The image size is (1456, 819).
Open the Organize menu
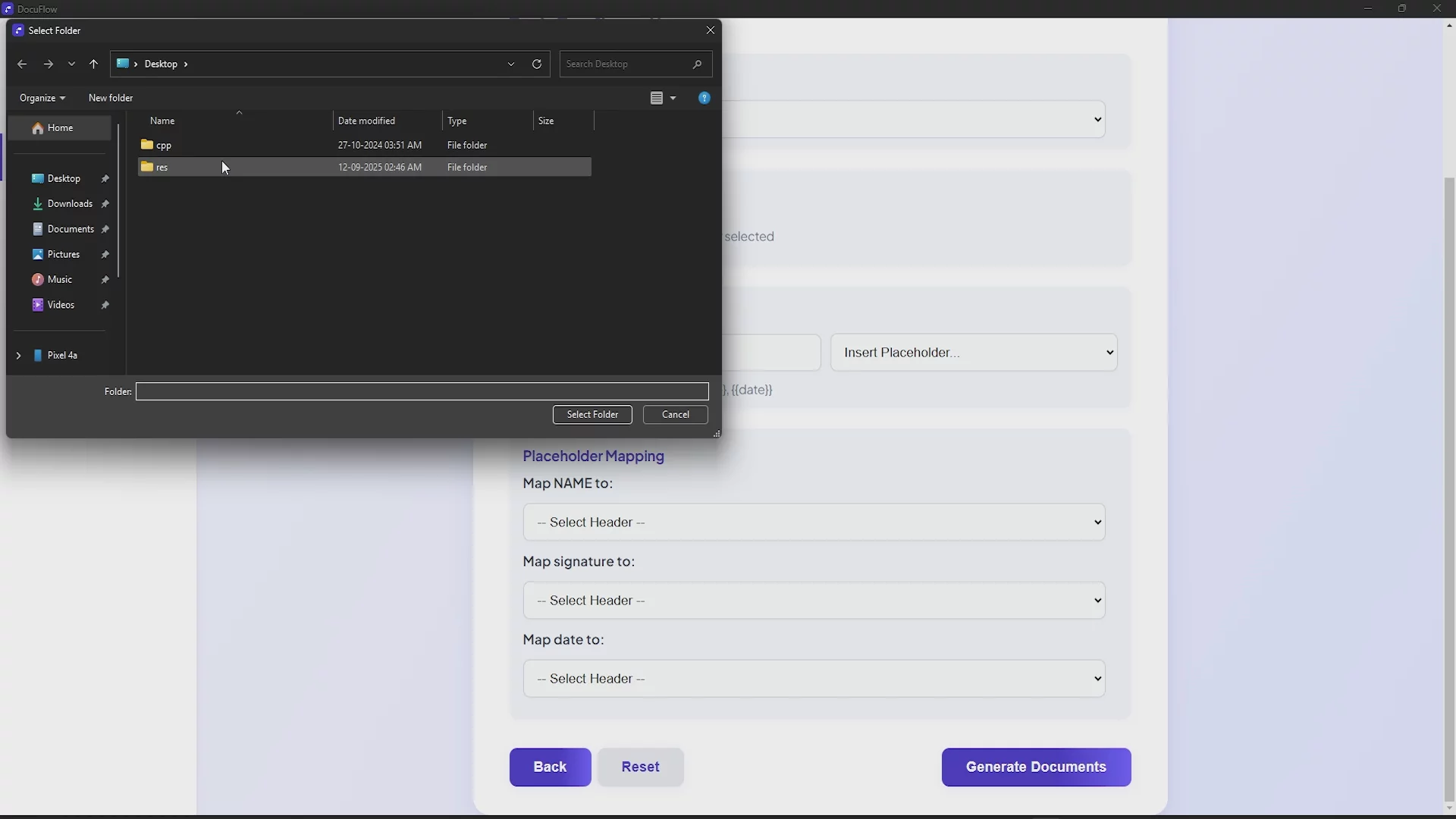[x=42, y=98]
